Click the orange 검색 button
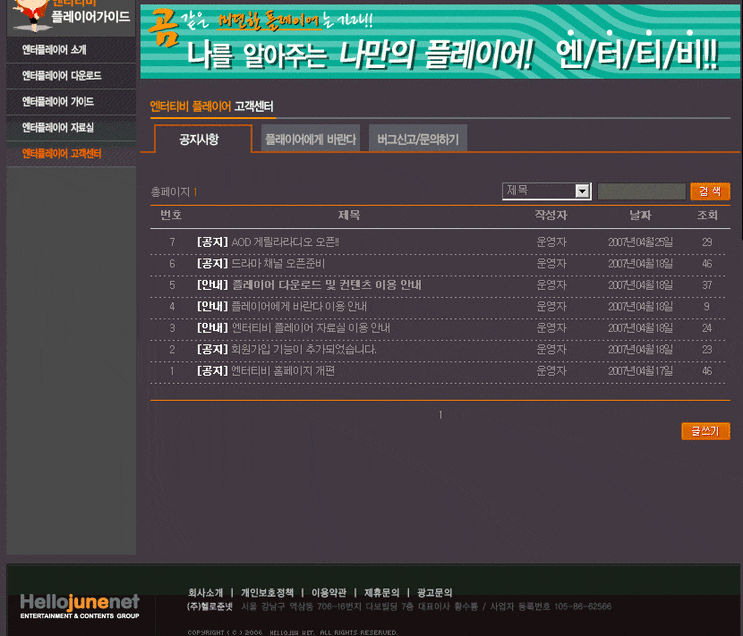This screenshot has width=743, height=636. pyautogui.click(x=710, y=191)
